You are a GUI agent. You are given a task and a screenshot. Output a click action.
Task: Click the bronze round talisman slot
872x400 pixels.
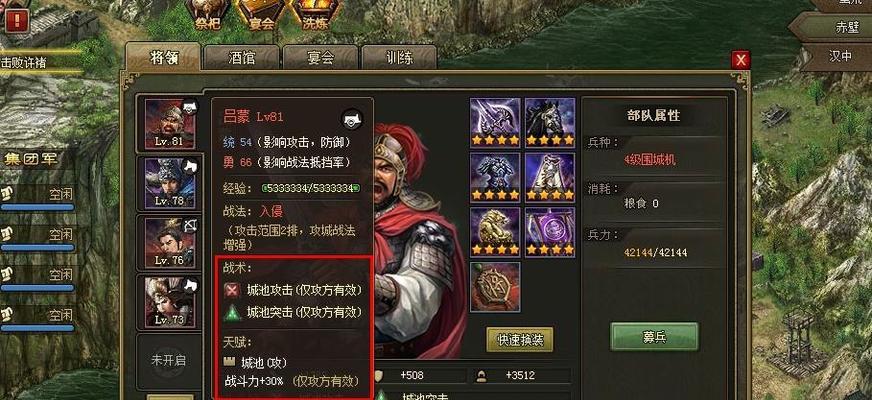(495, 287)
